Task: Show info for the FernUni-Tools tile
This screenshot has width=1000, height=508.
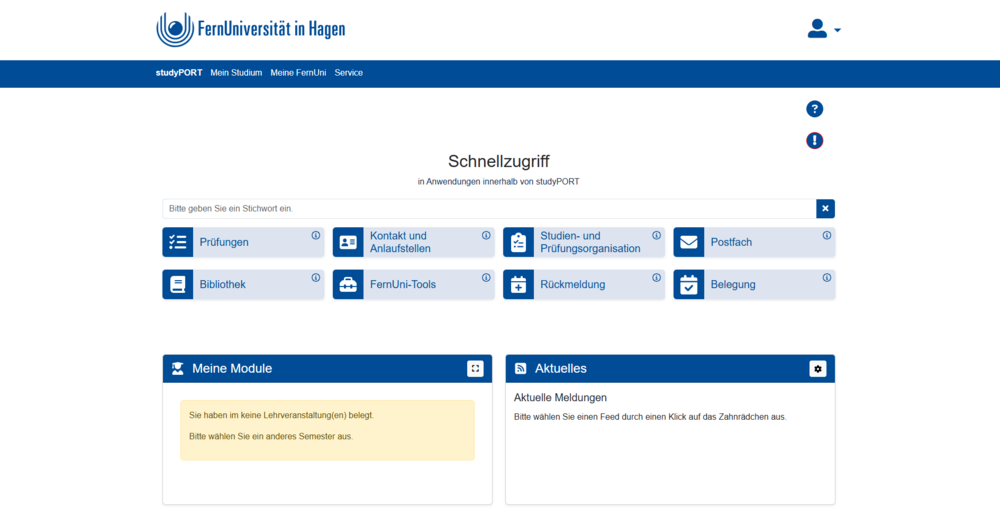Action: pyautogui.click(x=486, y=277)
